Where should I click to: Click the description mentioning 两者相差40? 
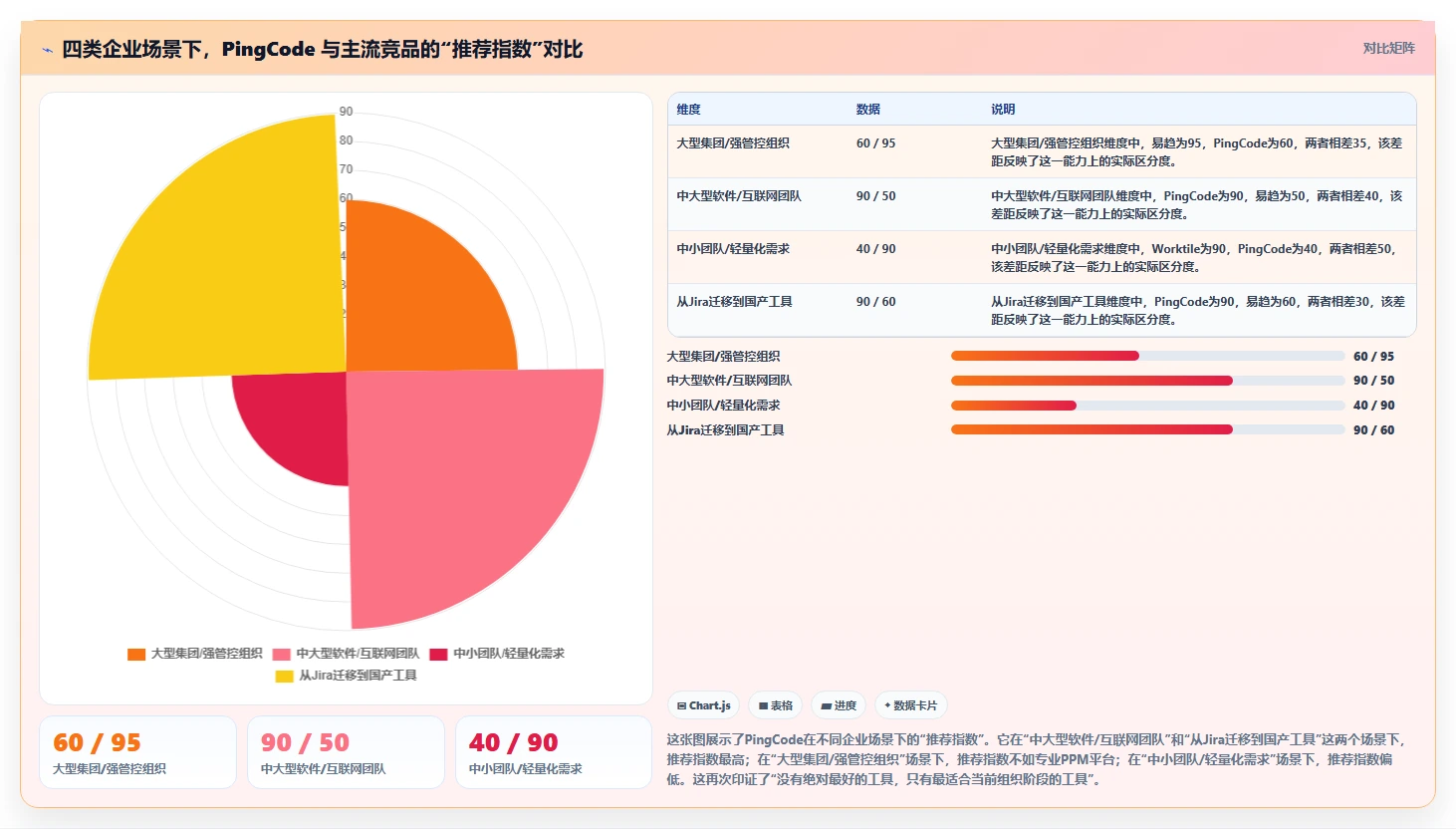[1197, 205]
